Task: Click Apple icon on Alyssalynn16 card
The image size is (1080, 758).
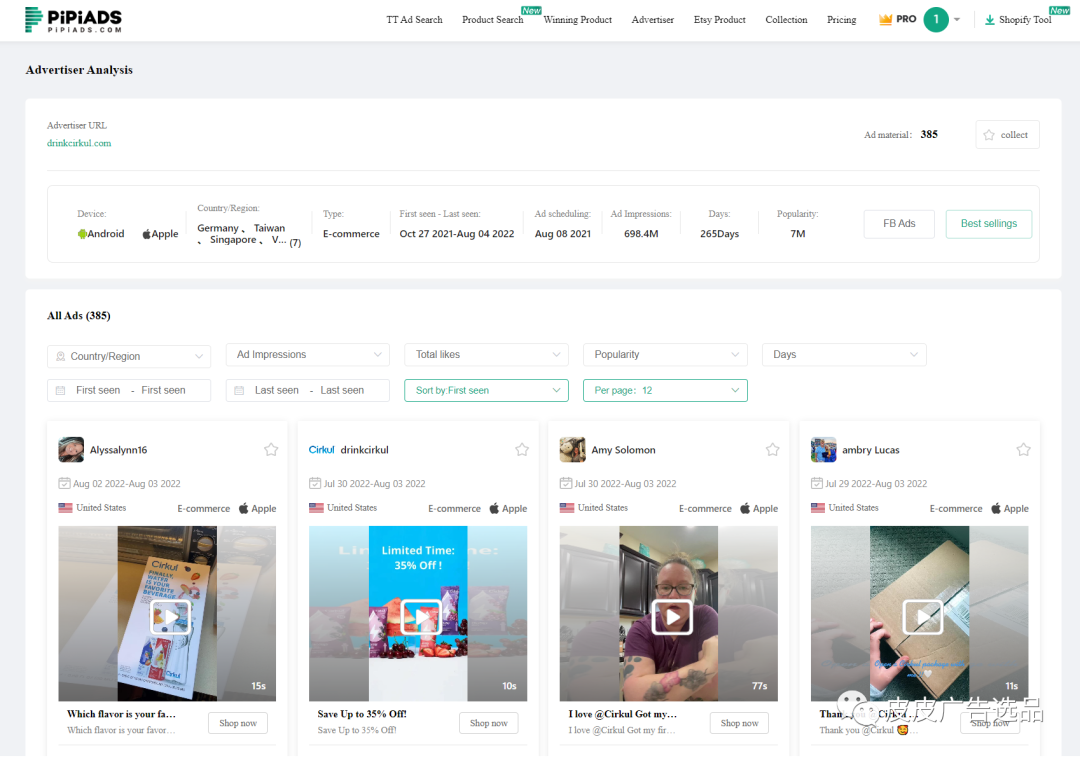Action: [x=243, y=508]
